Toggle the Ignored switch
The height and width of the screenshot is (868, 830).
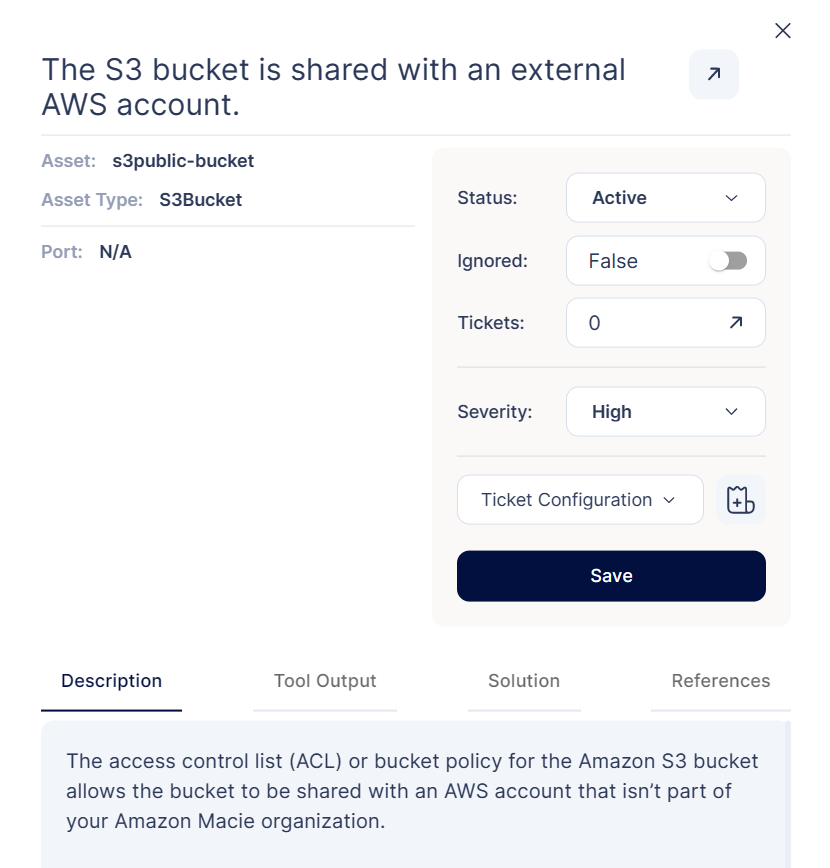[728, 261]
